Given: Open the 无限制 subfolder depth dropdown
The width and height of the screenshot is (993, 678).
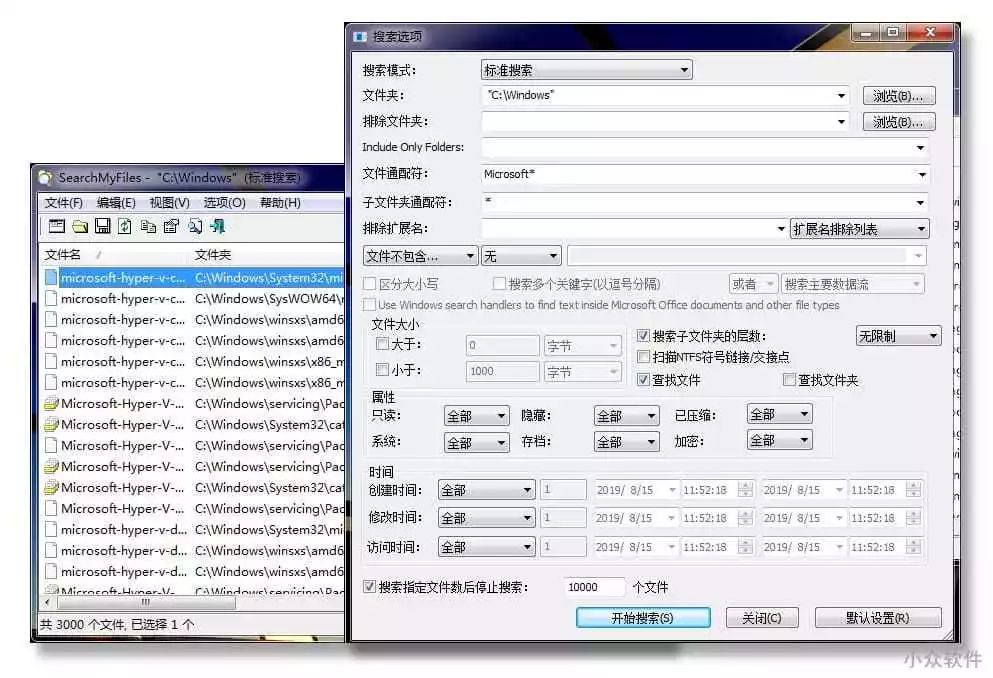Looking at the screenshot, I should pos(898,336).
